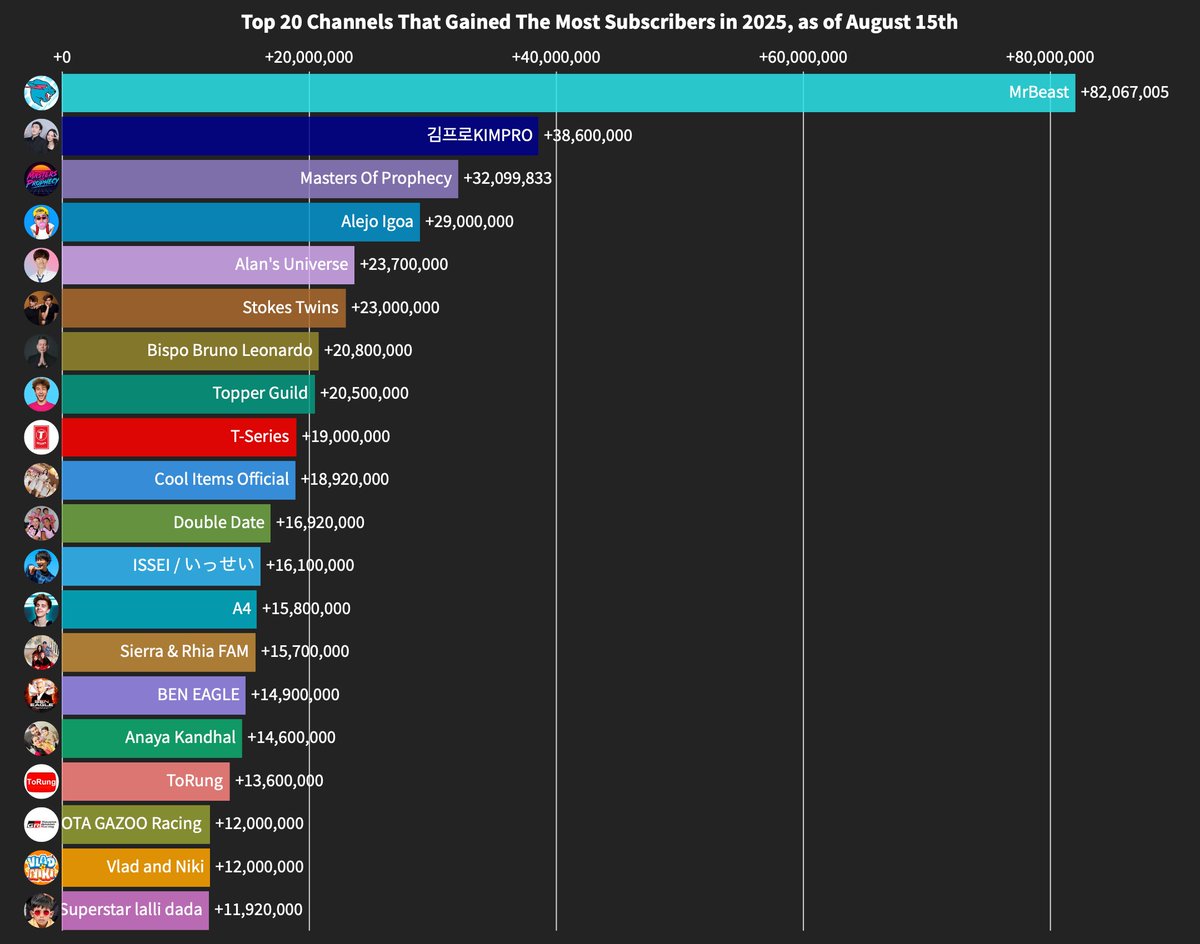Click the A4 bar label

pyautogui.click(x=242, y=608)
